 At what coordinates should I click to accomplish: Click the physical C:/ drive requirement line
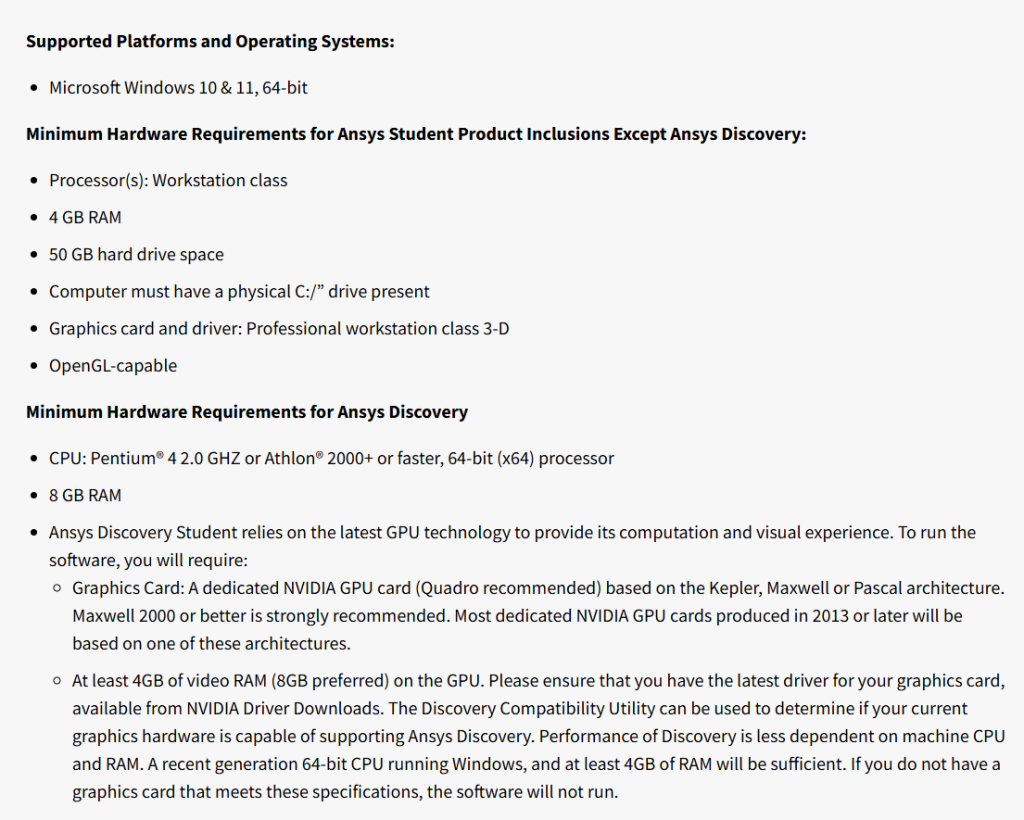pyautogui.click(x=239, y=292)
